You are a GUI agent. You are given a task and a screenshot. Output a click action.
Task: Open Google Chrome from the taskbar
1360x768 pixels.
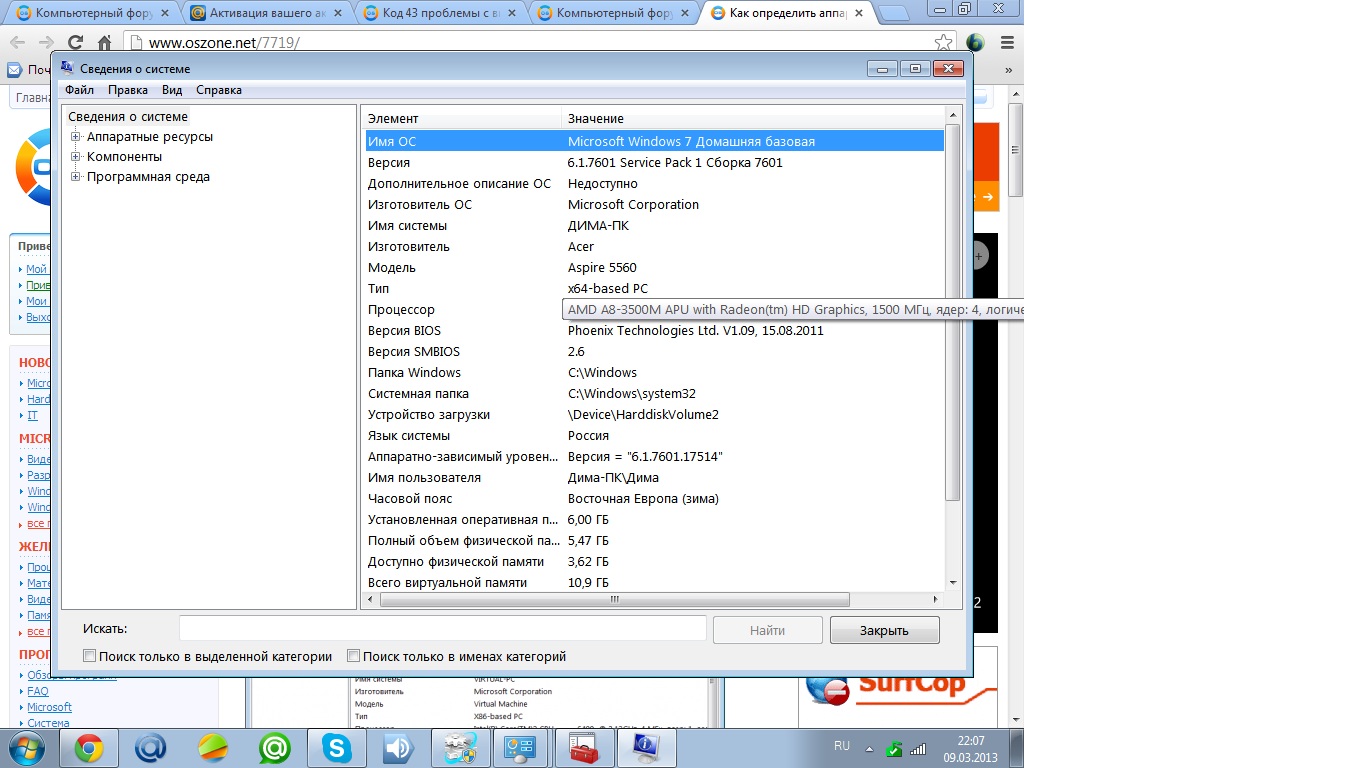pyautogui.click(x=89, y=748)
